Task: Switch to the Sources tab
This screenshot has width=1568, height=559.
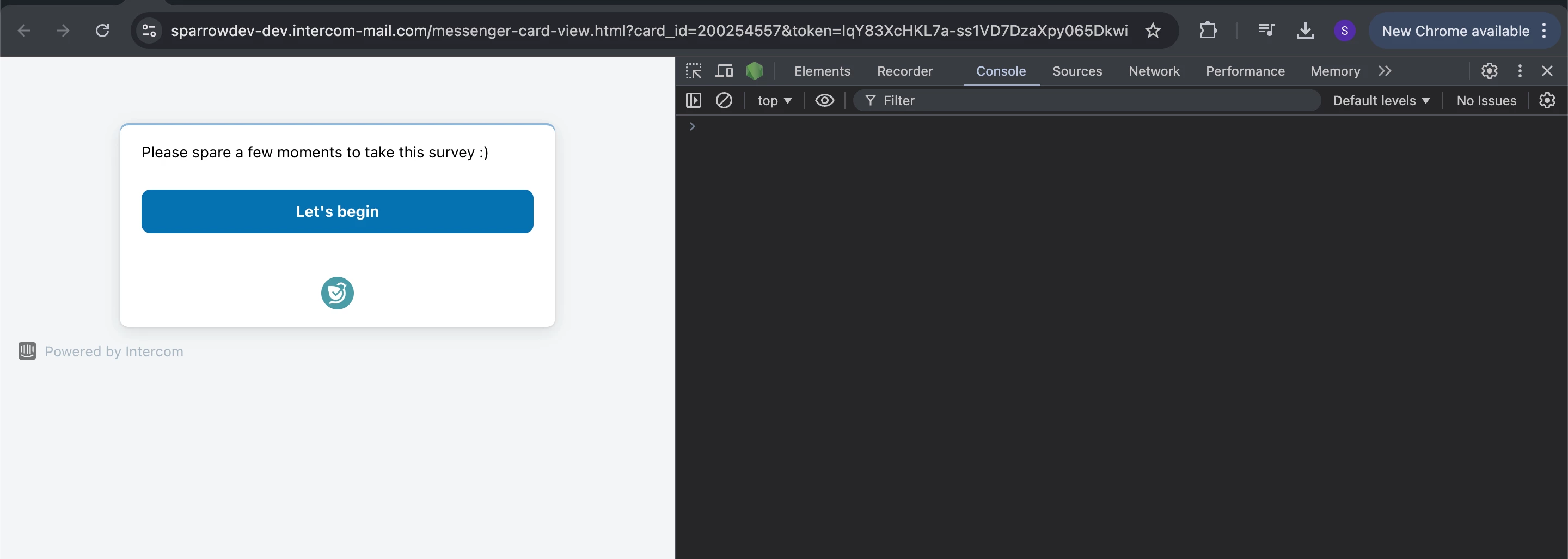Action: coord(1077,71)
